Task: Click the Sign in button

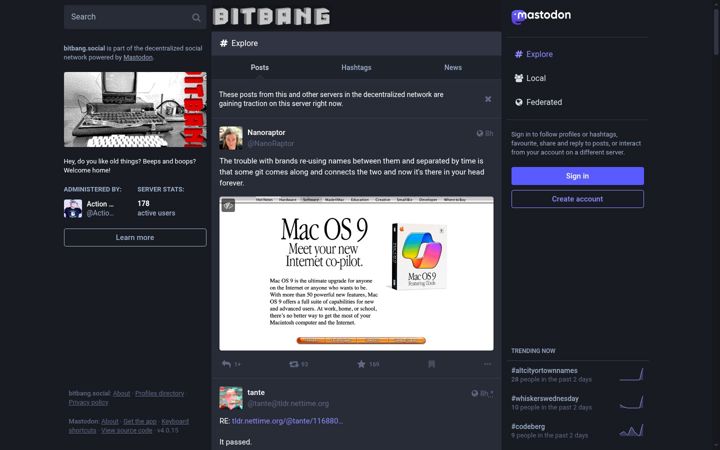Action: click(x=577, y=176)
